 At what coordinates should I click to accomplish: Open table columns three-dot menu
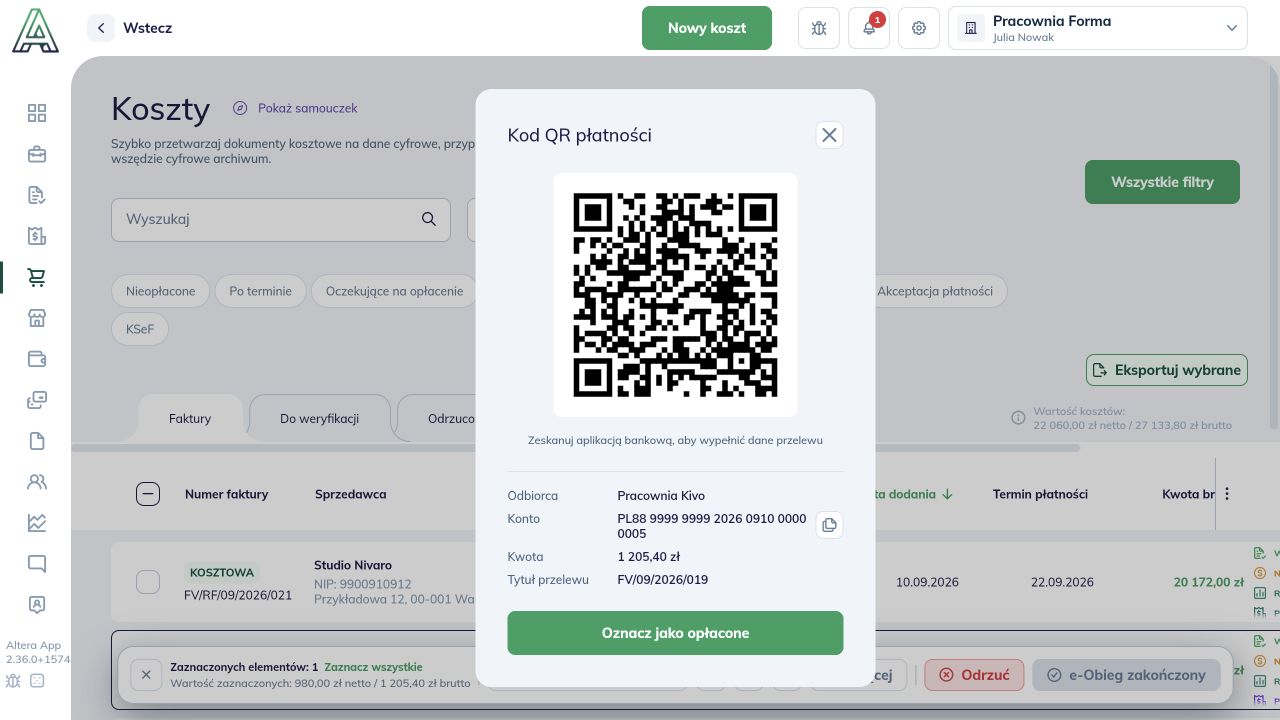[1227, 494]
